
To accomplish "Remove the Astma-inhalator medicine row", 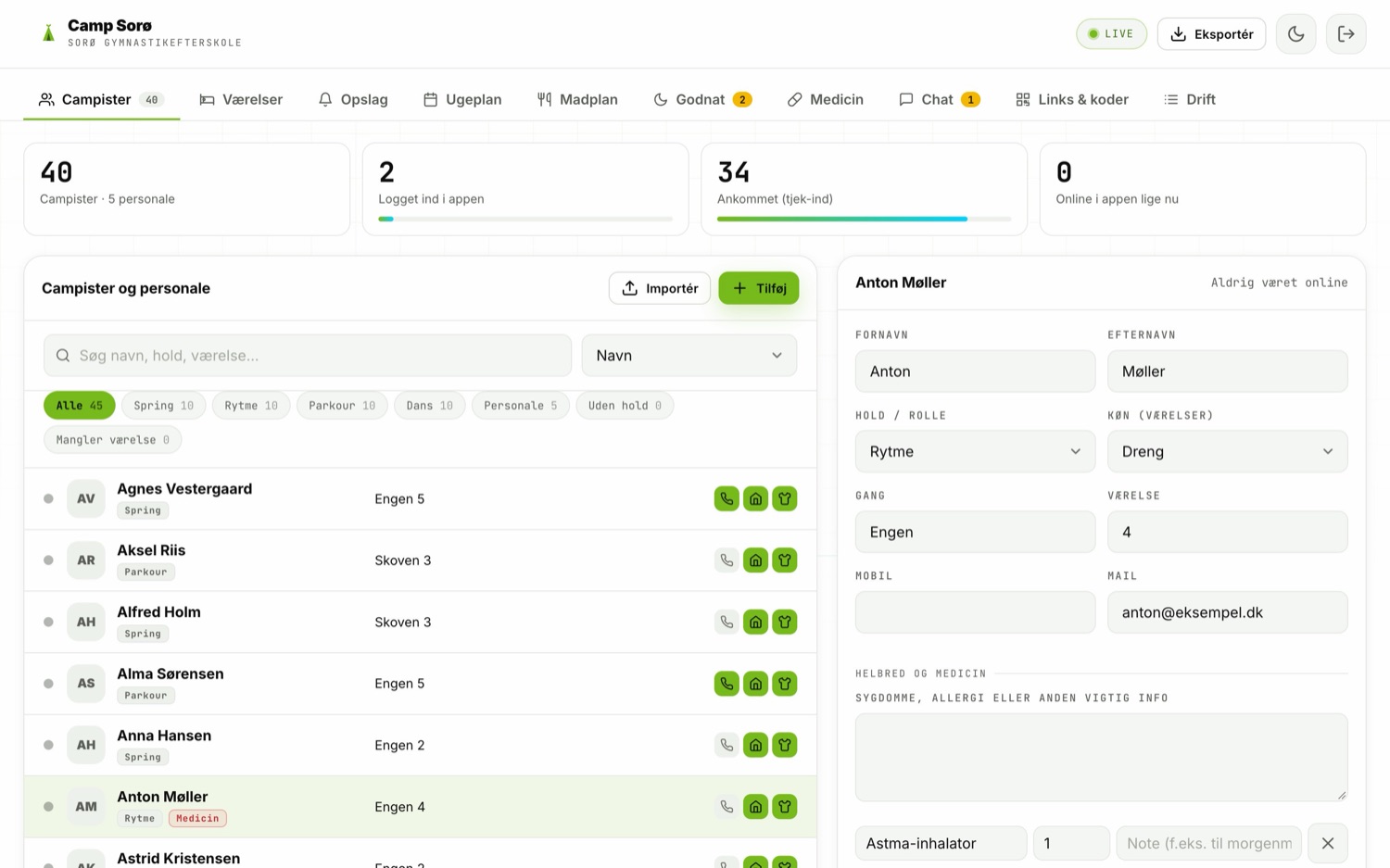I will pos(1327,843).
